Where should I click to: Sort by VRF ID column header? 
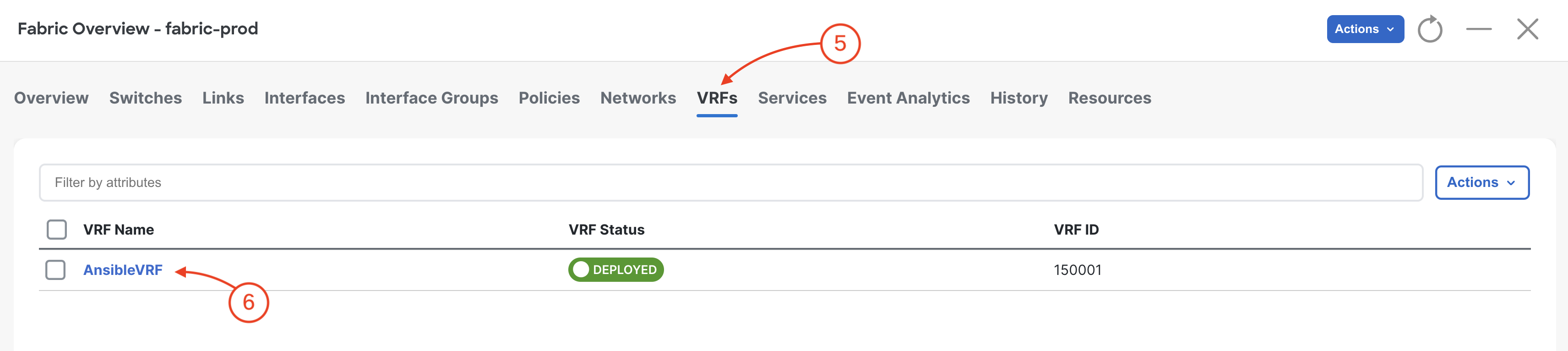(1076, 230)
